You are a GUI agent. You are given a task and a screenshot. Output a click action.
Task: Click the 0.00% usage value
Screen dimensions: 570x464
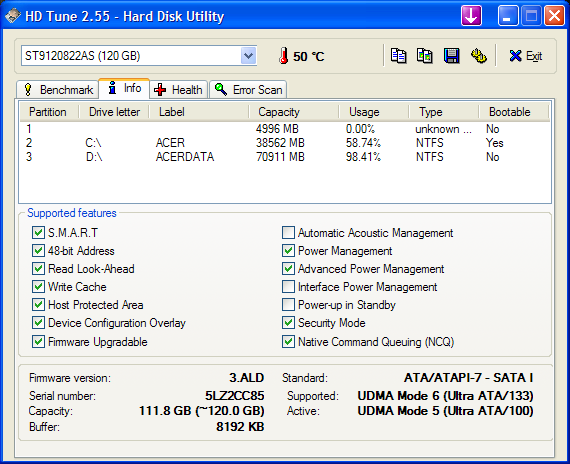point(360,129)
